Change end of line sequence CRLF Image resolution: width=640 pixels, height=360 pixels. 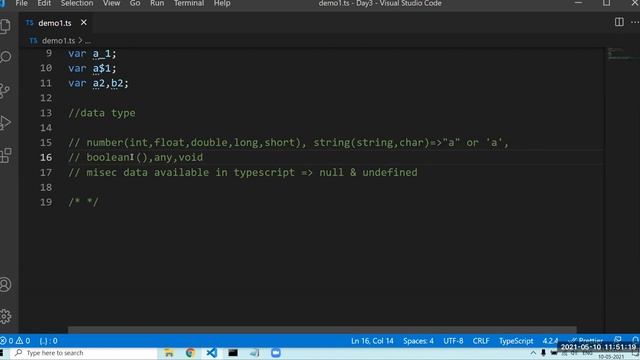481,341
